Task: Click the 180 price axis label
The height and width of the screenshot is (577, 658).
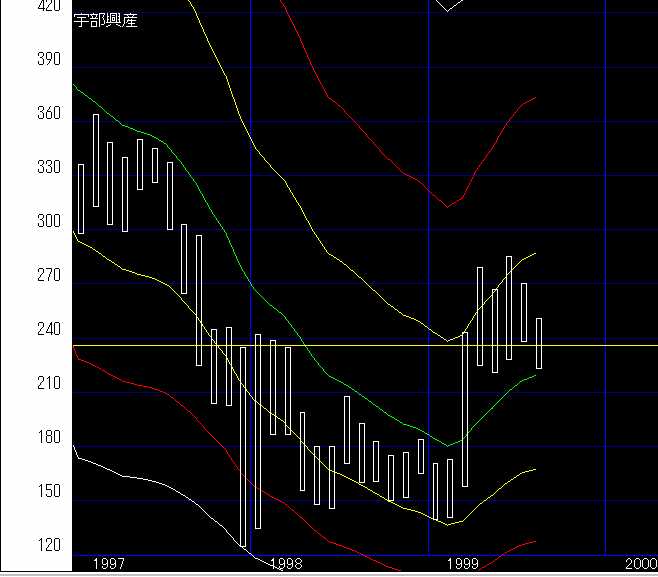Action: click(x=47, y=438)
